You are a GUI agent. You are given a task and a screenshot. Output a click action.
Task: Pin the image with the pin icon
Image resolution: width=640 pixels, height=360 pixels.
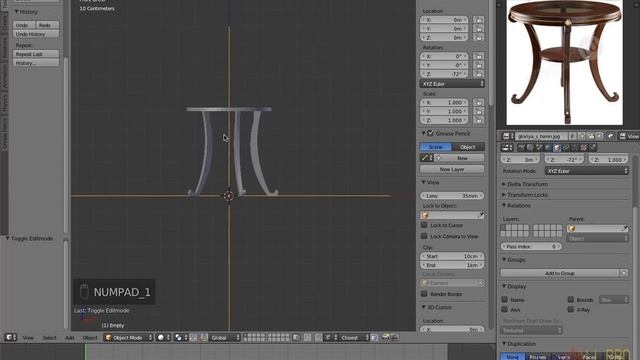point(610,136)
